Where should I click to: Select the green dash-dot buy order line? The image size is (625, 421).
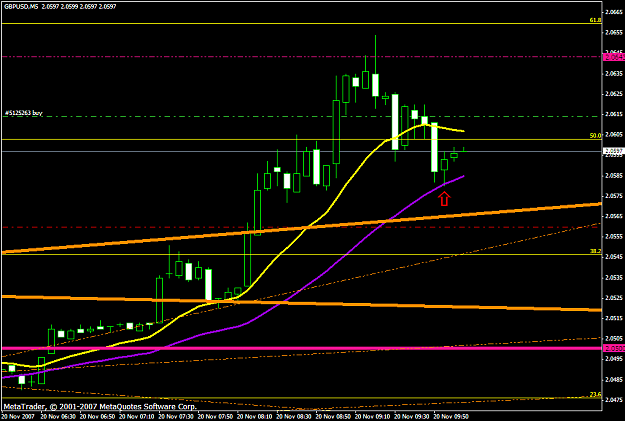tap(302, 116)
